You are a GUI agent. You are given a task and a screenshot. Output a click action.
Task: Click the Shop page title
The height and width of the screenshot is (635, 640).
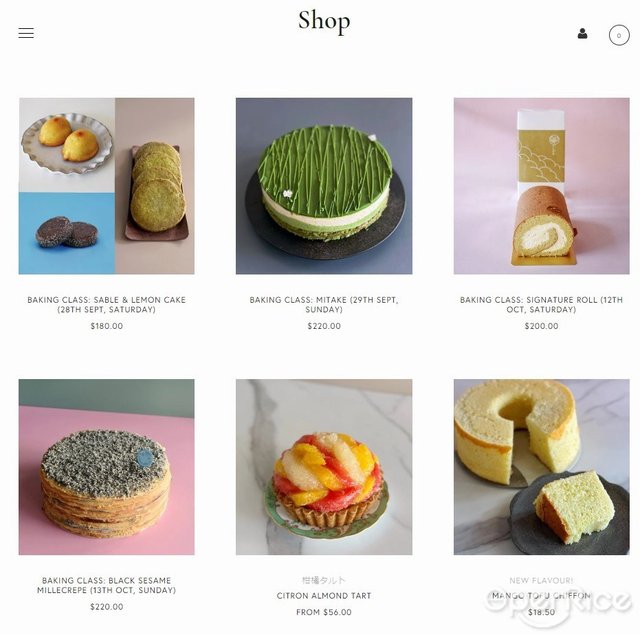pos(324,21)
